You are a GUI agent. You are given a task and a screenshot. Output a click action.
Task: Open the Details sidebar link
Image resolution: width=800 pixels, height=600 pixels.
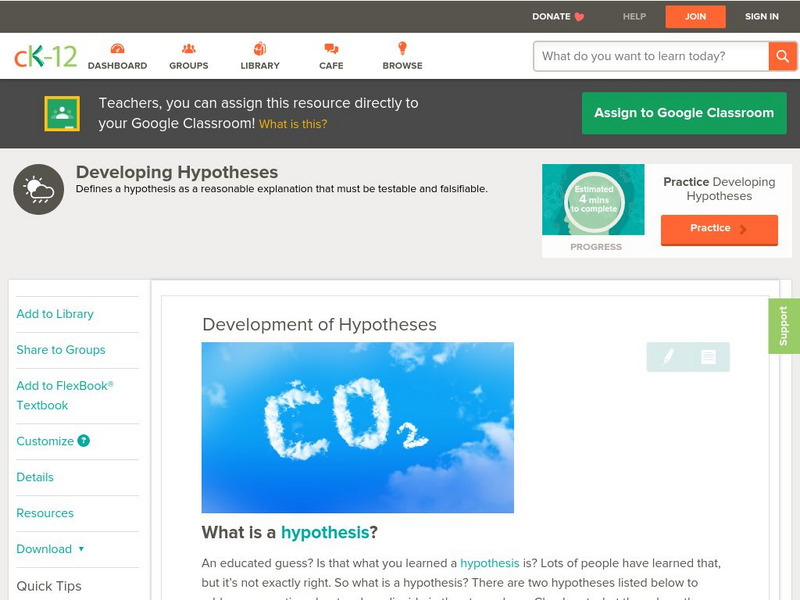coord(35,477)
